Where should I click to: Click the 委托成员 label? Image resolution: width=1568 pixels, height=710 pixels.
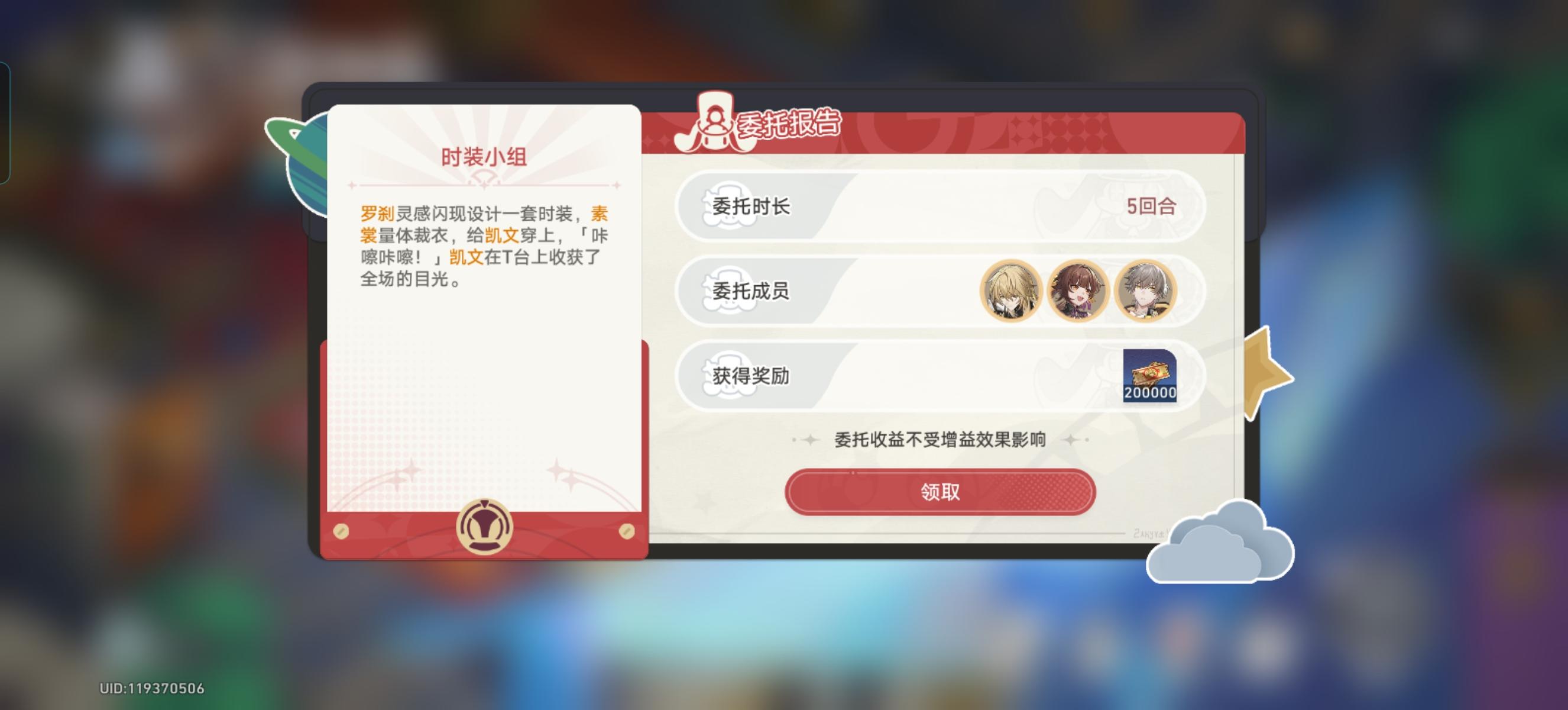(x=750, y=291)
